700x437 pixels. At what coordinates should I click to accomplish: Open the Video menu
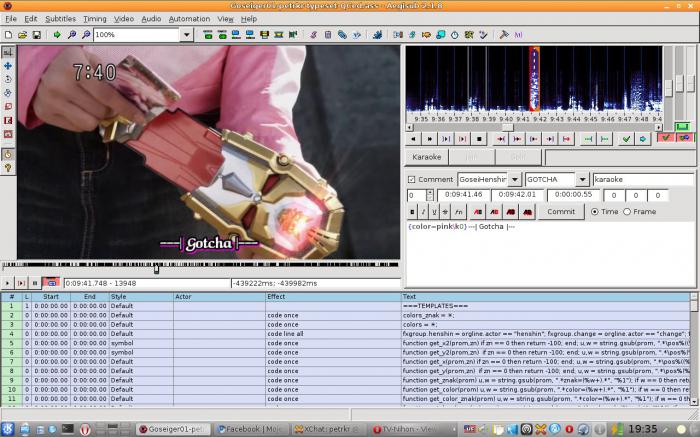tap(124, 19)
